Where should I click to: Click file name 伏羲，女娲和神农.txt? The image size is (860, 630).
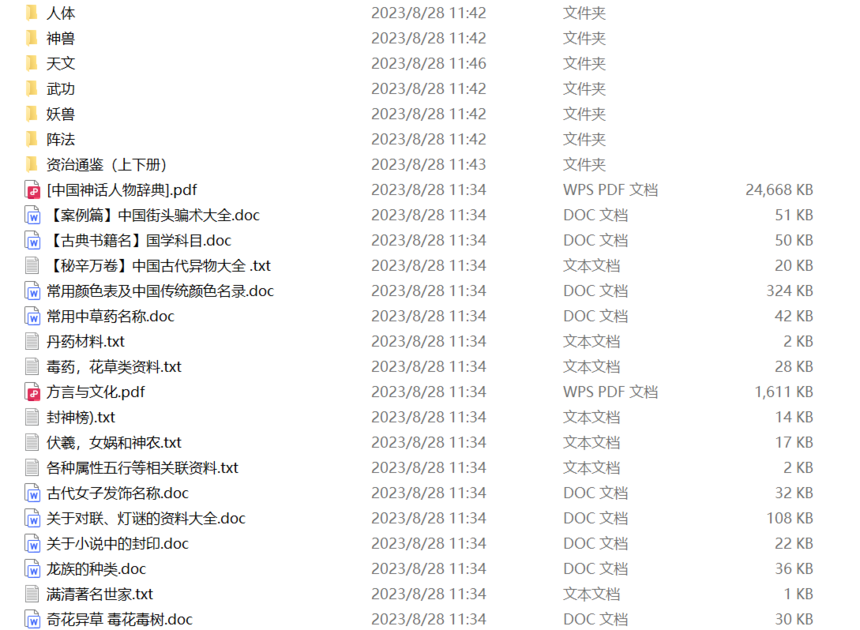pyautogui.click(x=114, y=442)
